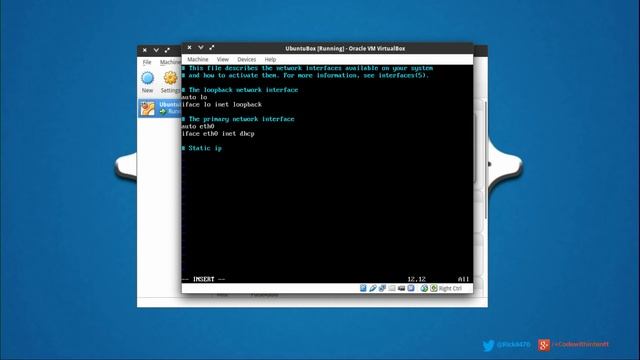This screenshot has width=640, height=360.
Task: Click the '# Static ip' comment line
Action: [x=202, y=148]
